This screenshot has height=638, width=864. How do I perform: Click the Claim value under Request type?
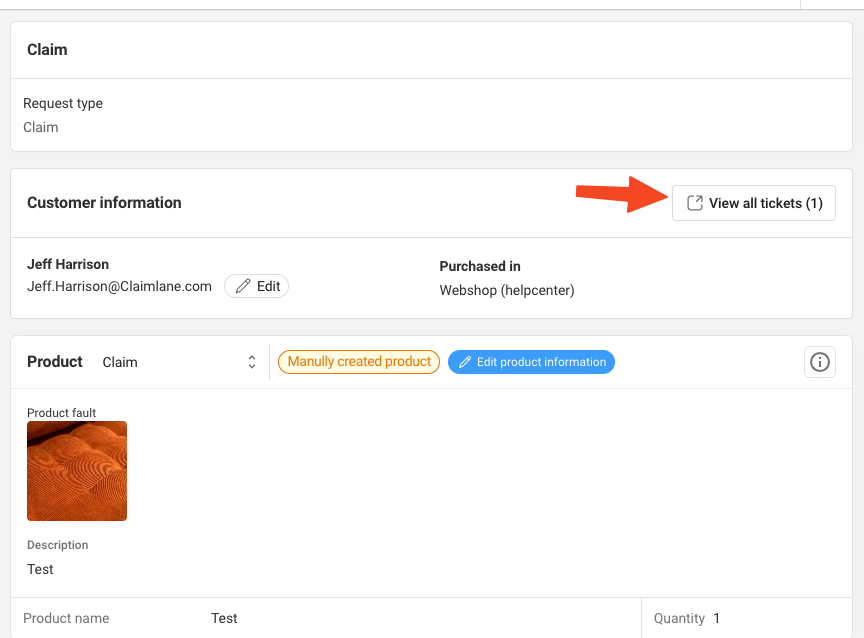tap(41, 127)
